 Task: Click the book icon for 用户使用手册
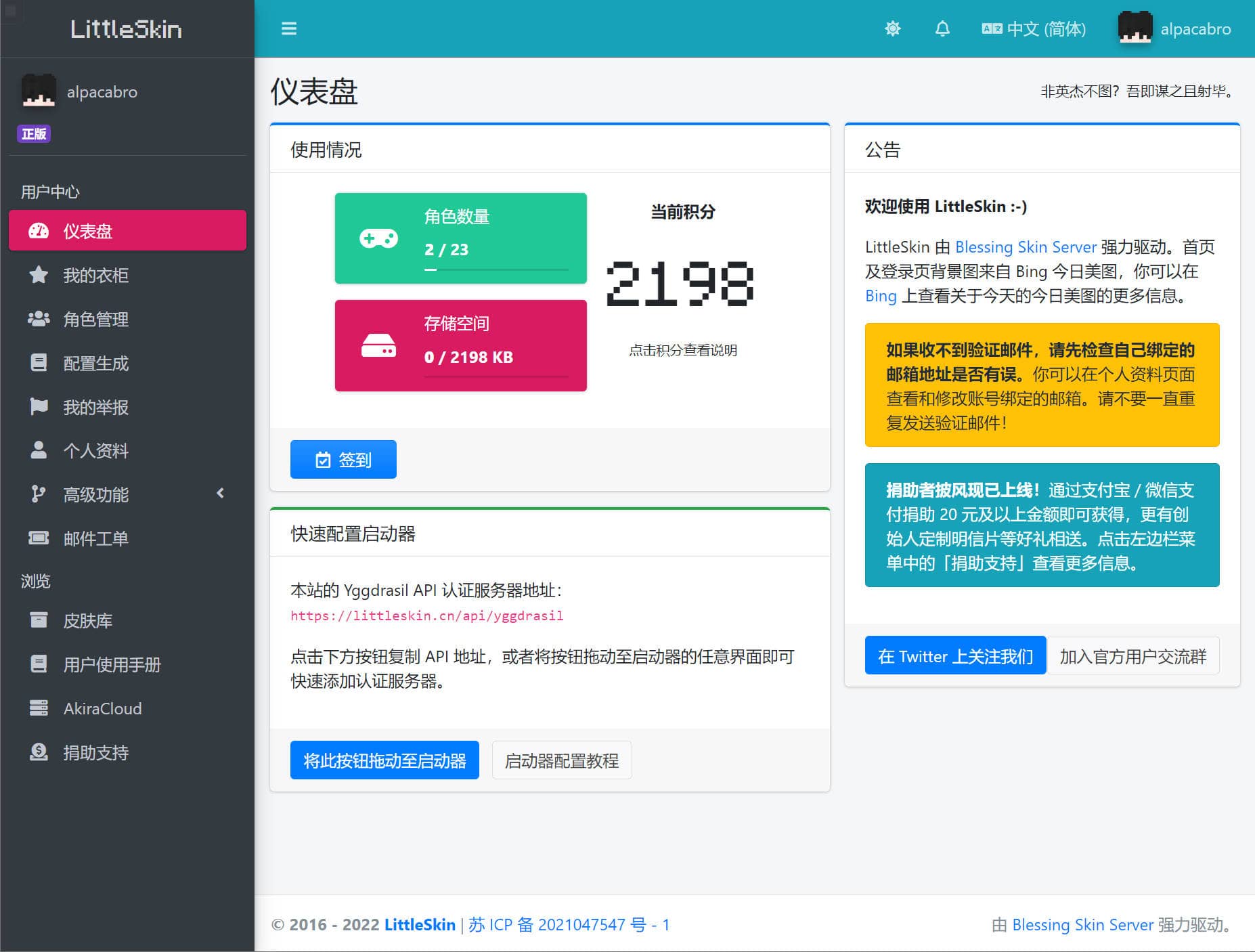click(39, 664)
